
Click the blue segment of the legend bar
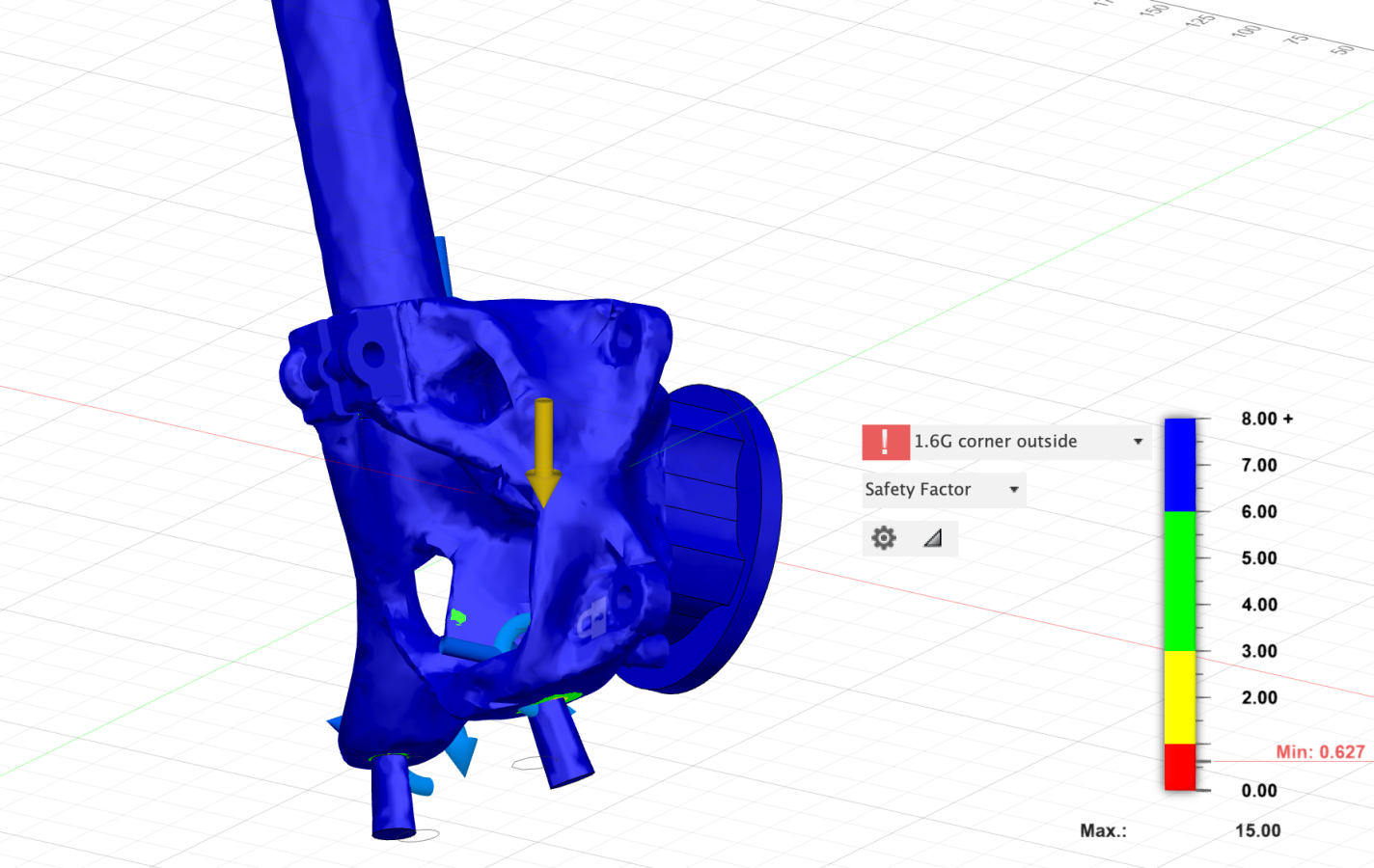click(1179, 465)
